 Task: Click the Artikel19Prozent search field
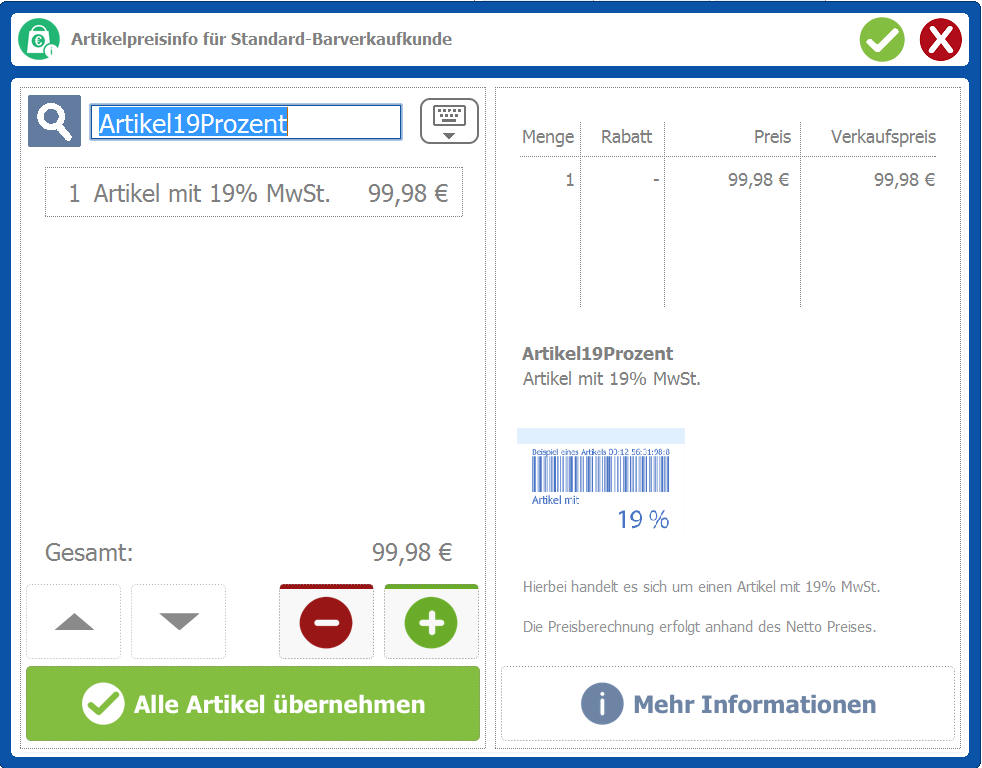coord(246,123)
